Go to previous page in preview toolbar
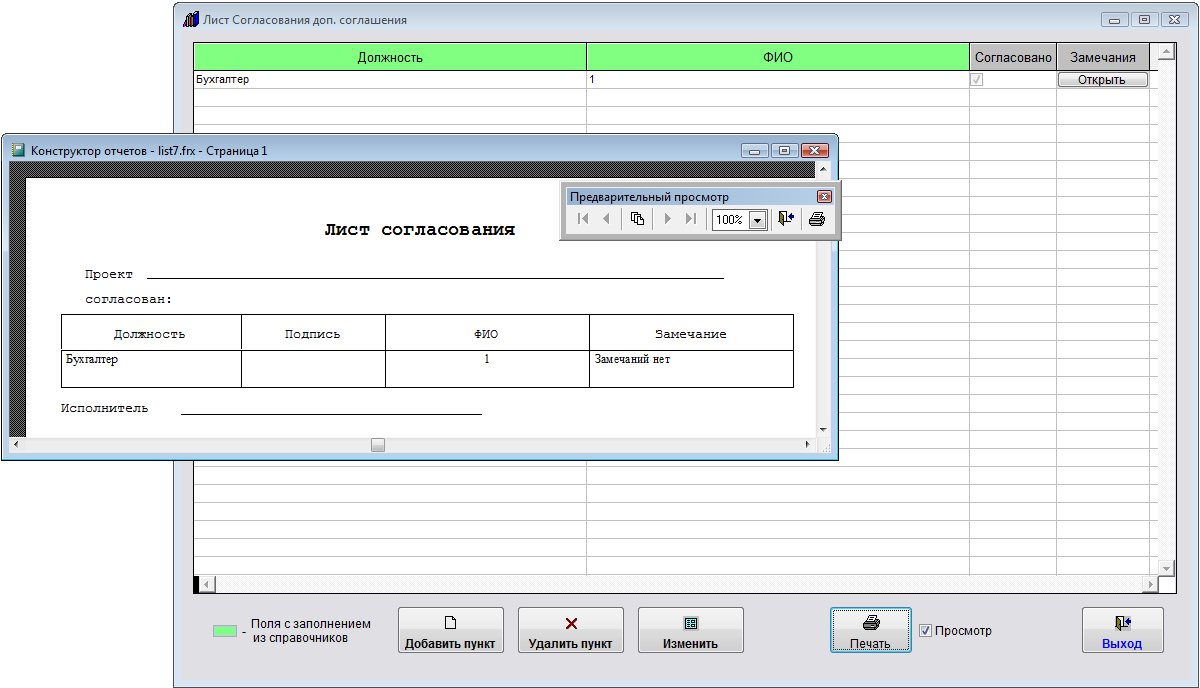Image resolution: width=1200 pixels, height=688 pixels. click(x=606, y=219)
